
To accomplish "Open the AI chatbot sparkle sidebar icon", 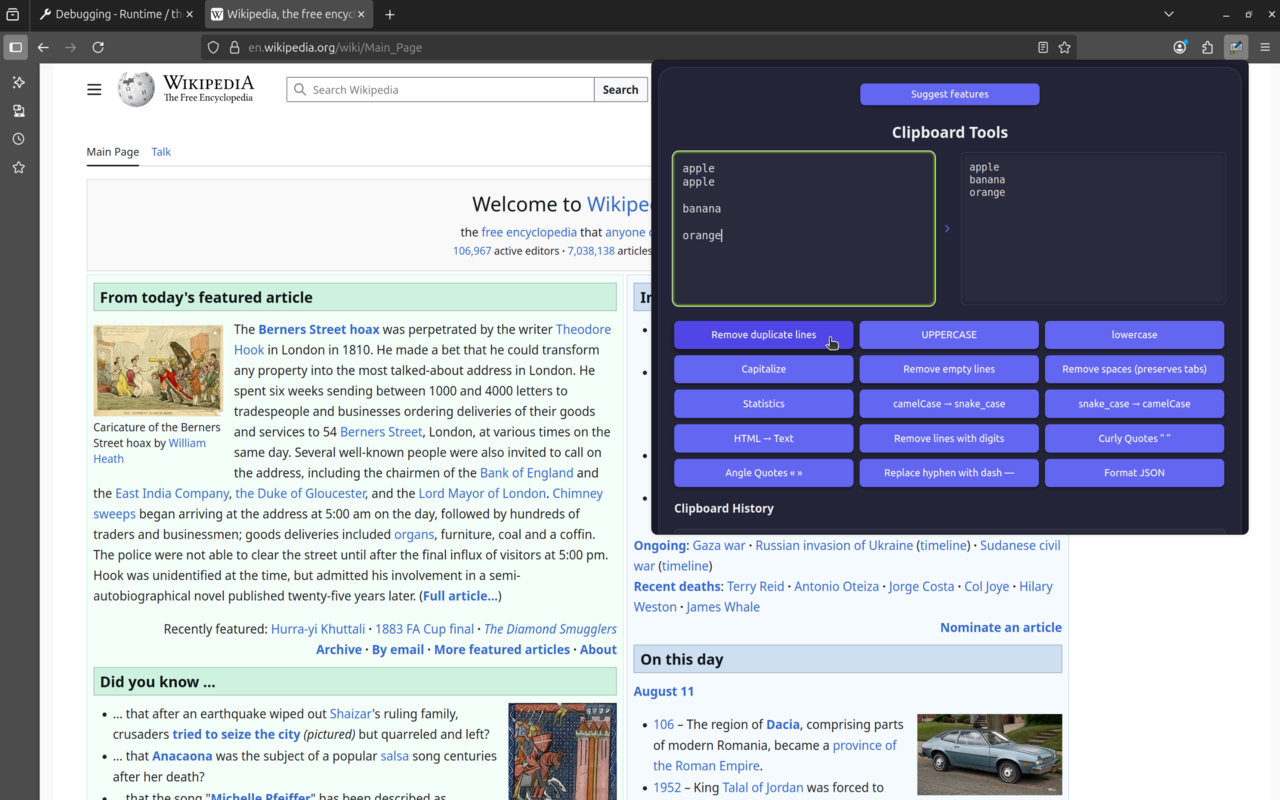I will click(18, 82).
